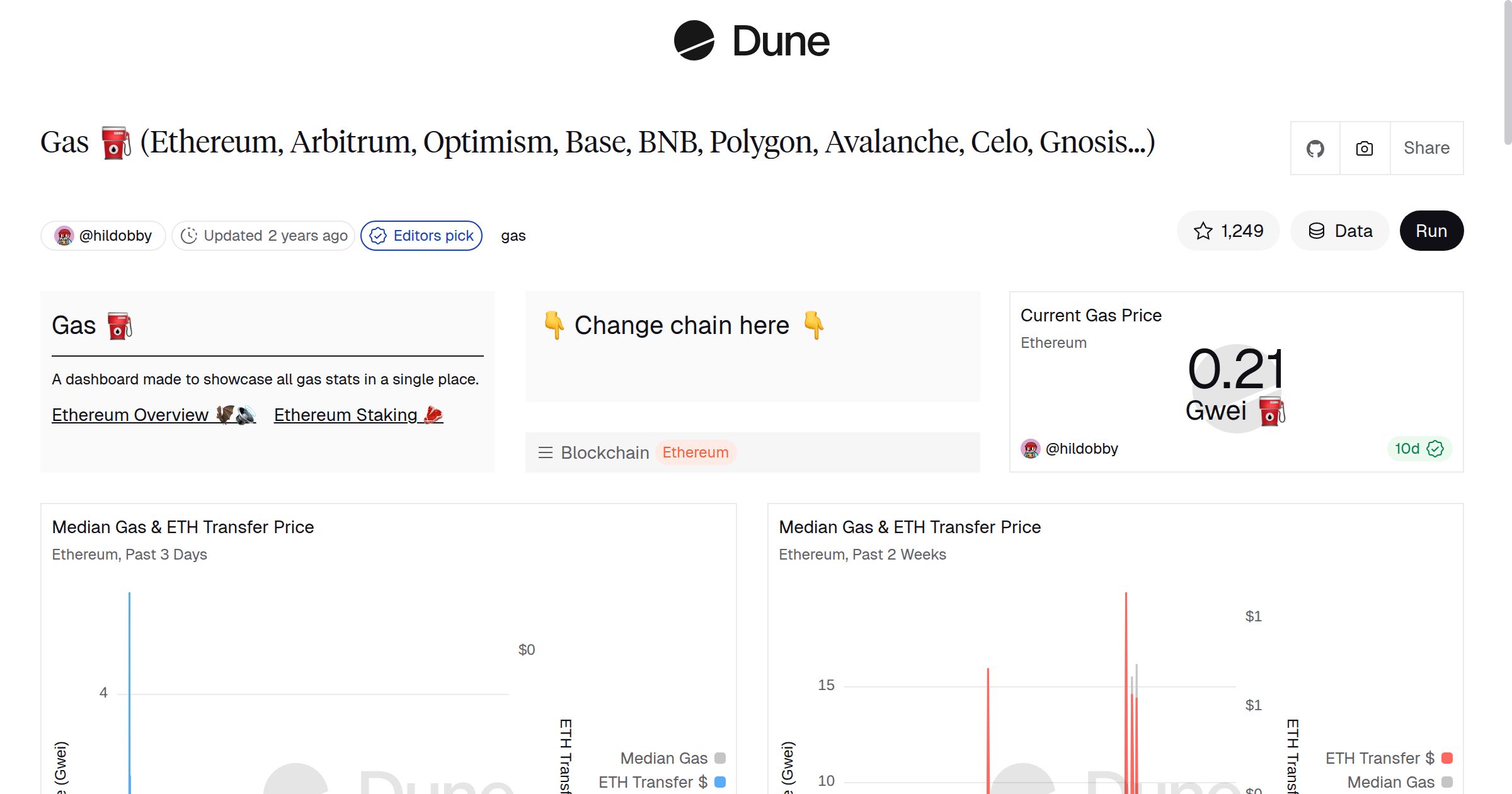Open the Blockchain filter selector

click(x=605, y=452)
